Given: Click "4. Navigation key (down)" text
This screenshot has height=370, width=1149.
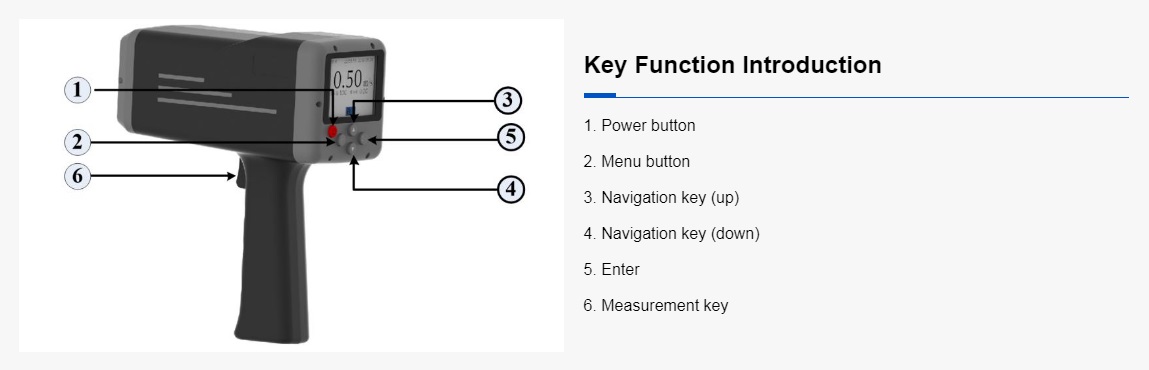Looking at the screenshot, I should click(671, 233).
